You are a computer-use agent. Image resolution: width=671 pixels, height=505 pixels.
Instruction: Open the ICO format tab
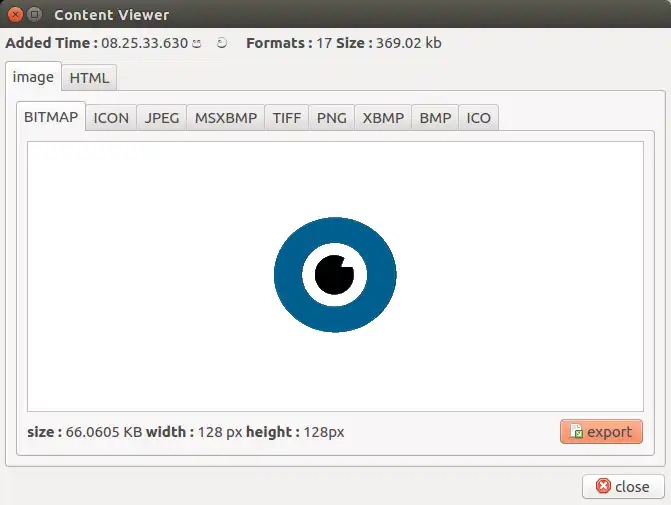[478, 118]
